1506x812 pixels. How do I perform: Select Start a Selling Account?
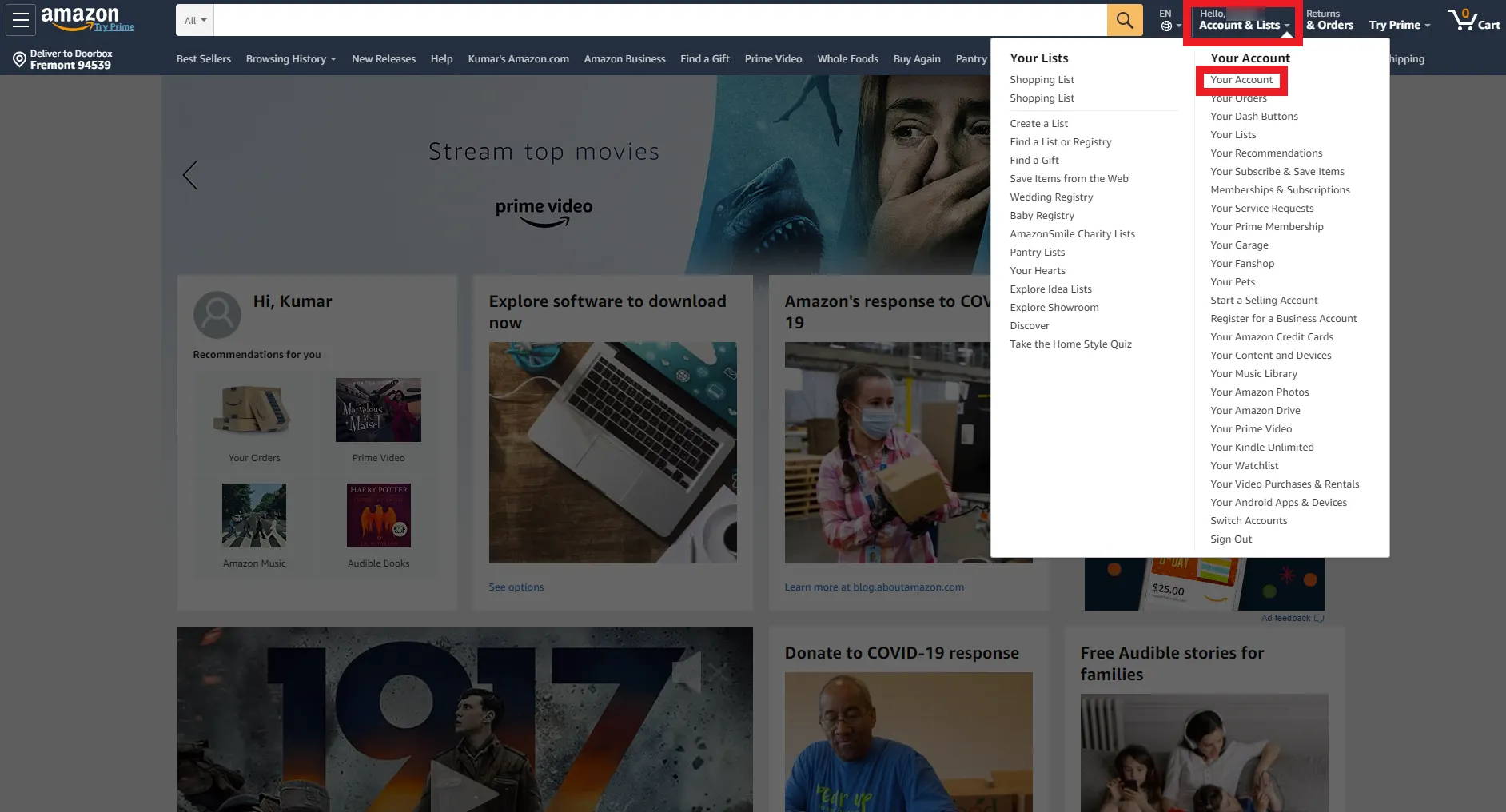tap(1264, 300)
